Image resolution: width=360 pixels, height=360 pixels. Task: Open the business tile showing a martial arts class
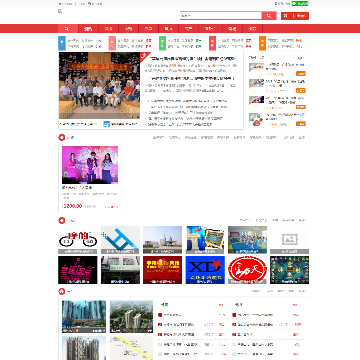click(x=247, y=240)
